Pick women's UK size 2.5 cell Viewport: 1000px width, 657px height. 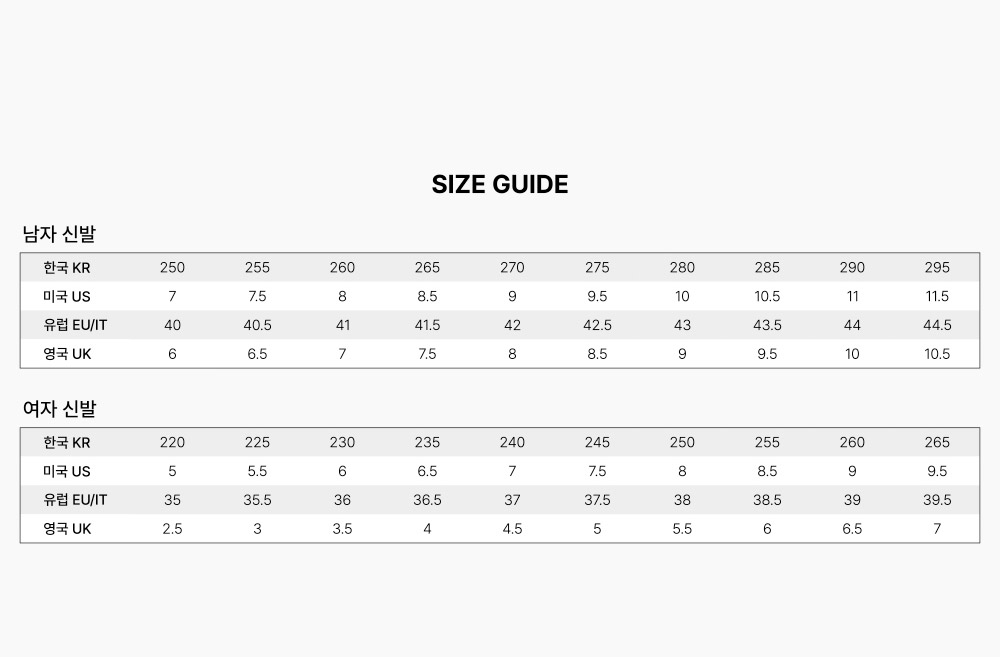(172, 528)
